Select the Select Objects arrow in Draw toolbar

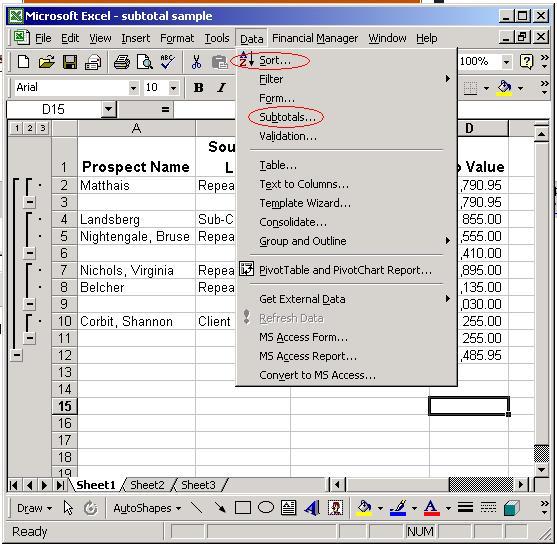(68, 508)
